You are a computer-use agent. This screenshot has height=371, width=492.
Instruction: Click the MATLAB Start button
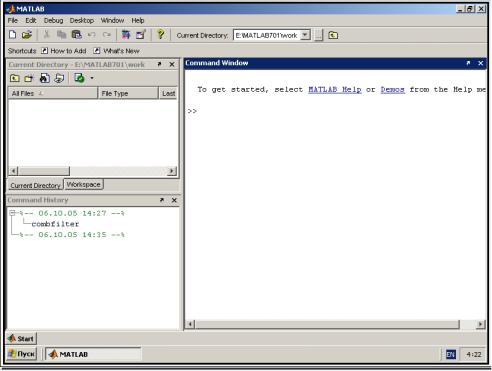click(x=21, y=339)
